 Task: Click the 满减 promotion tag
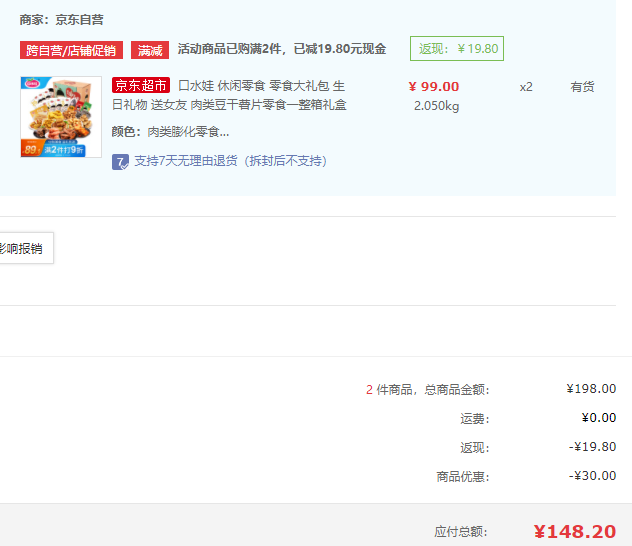click(150, 50)
